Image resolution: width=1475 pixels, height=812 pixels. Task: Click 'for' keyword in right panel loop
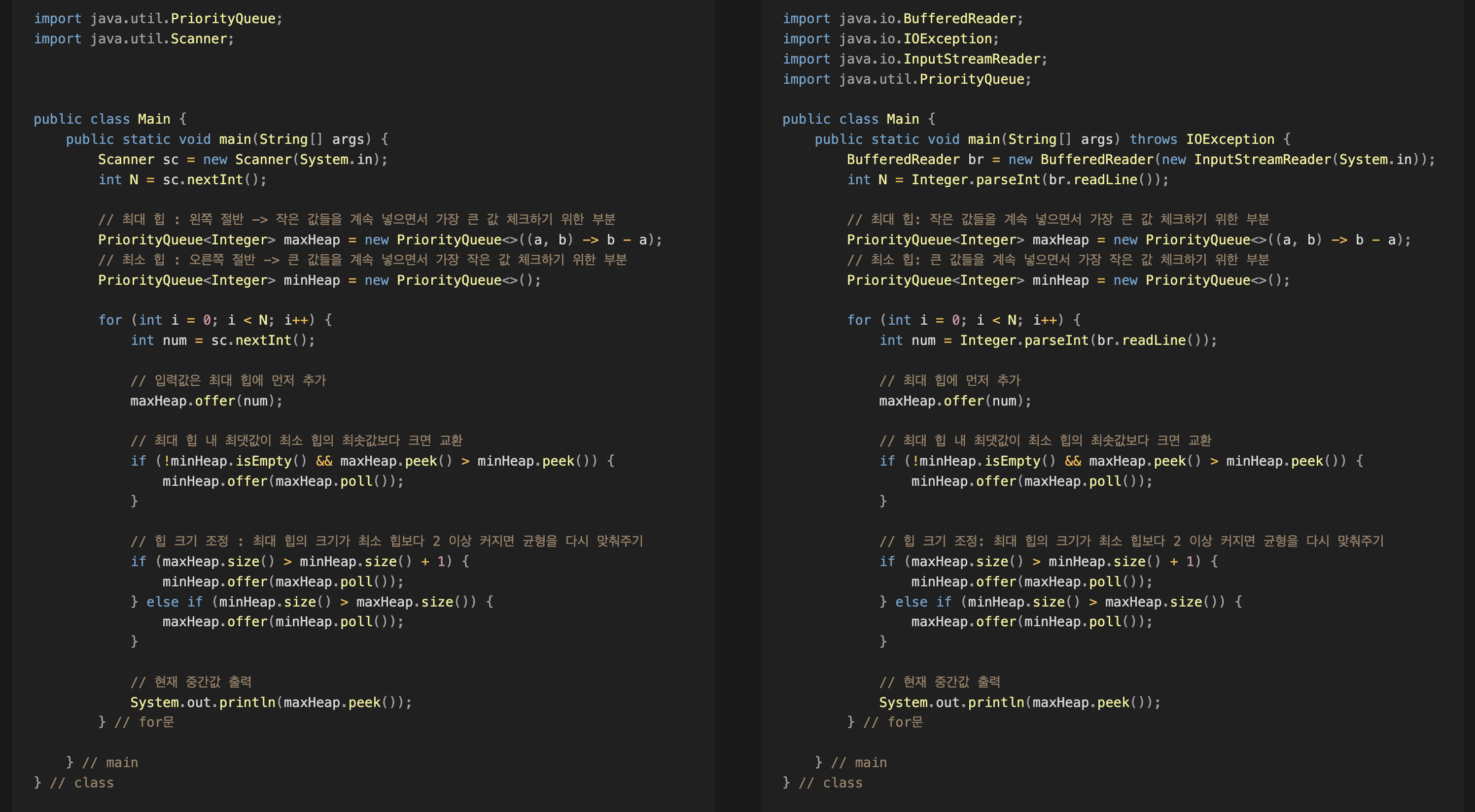tap(859, 320)
